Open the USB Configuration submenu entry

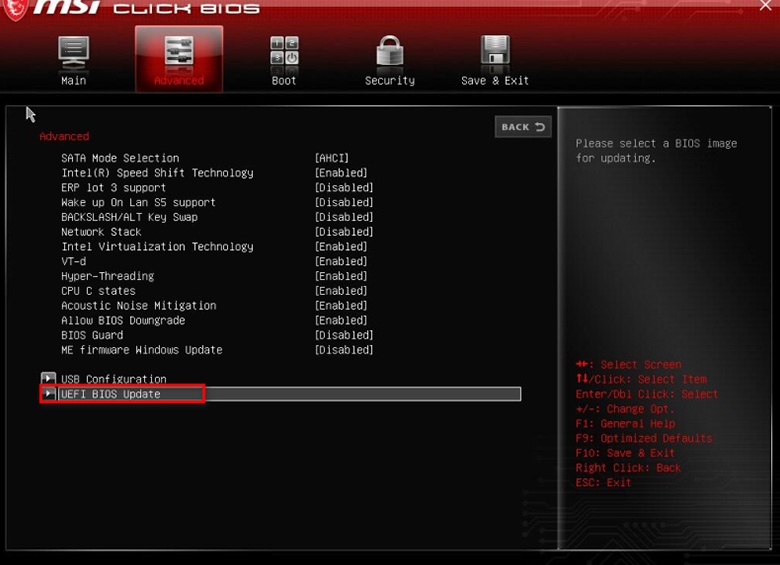click(114, 379)
